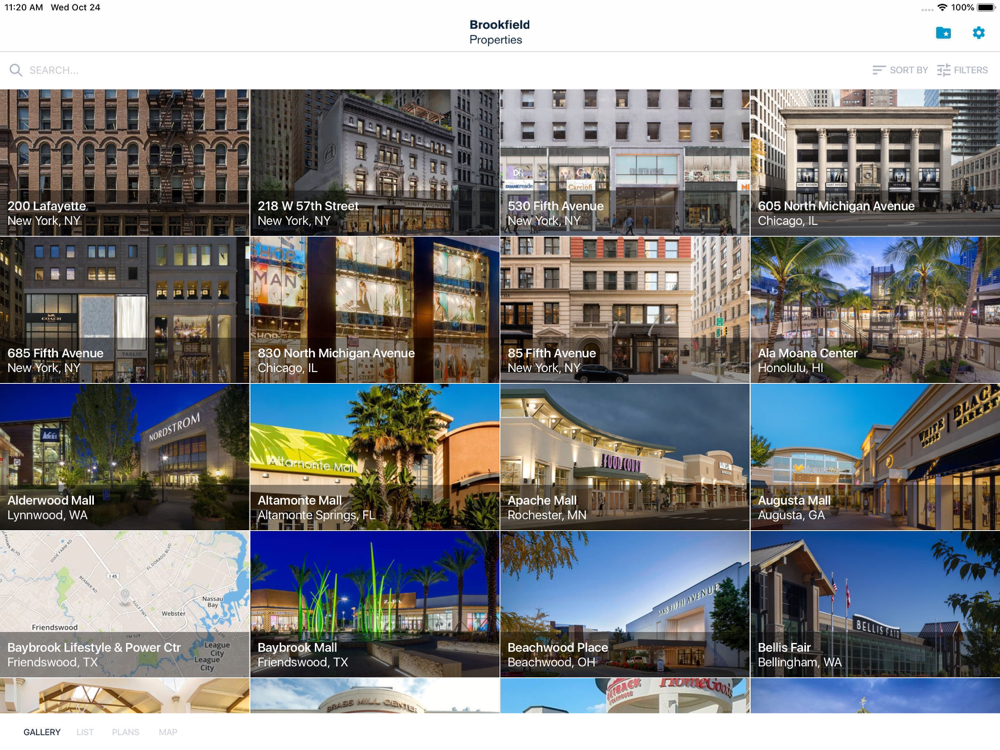Image resolution: width=1000 pixels, height=750 pixels.
Task: View the Ala Moana Center property
Action: pyautogui.click(x=876, y=310)
